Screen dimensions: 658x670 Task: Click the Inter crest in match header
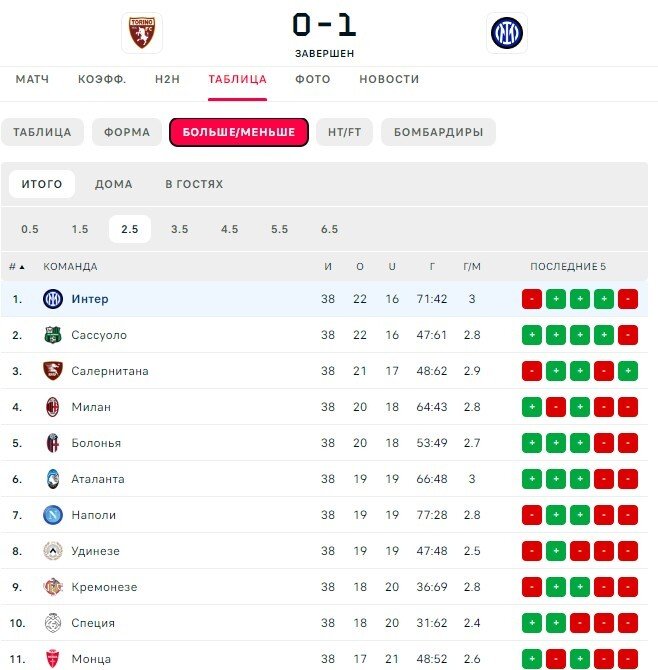(x=506, y=33)
